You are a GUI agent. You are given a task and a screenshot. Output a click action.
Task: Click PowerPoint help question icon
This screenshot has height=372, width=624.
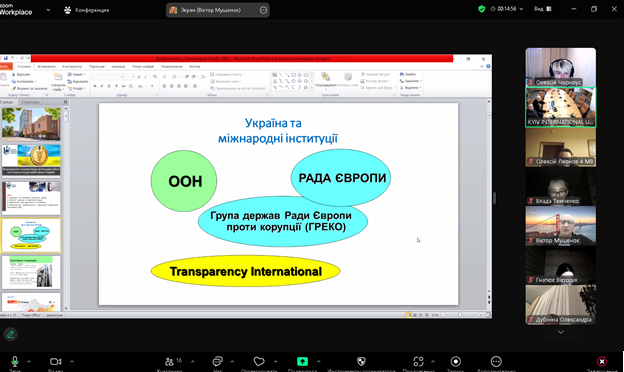[x=488, y=66]
